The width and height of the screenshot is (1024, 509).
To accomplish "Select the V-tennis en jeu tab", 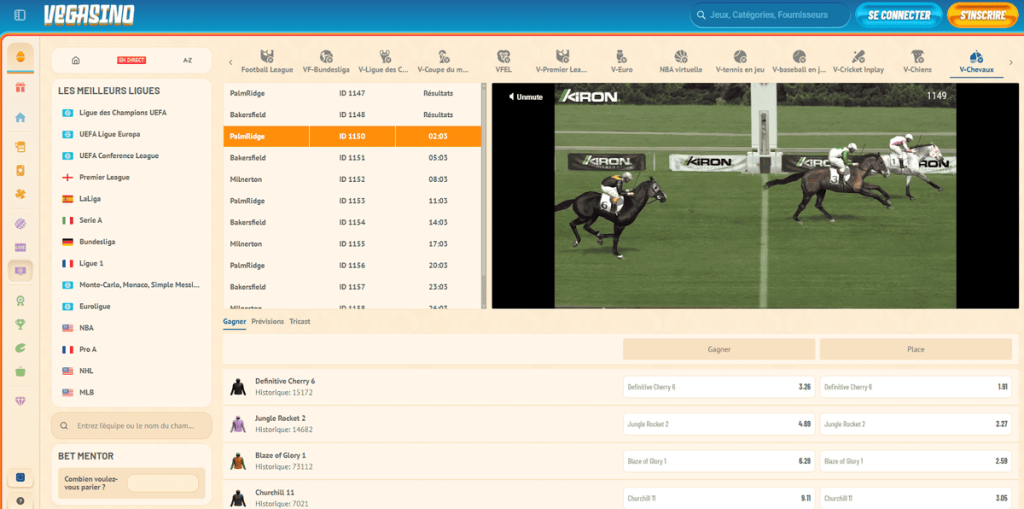I will [740, 62].
